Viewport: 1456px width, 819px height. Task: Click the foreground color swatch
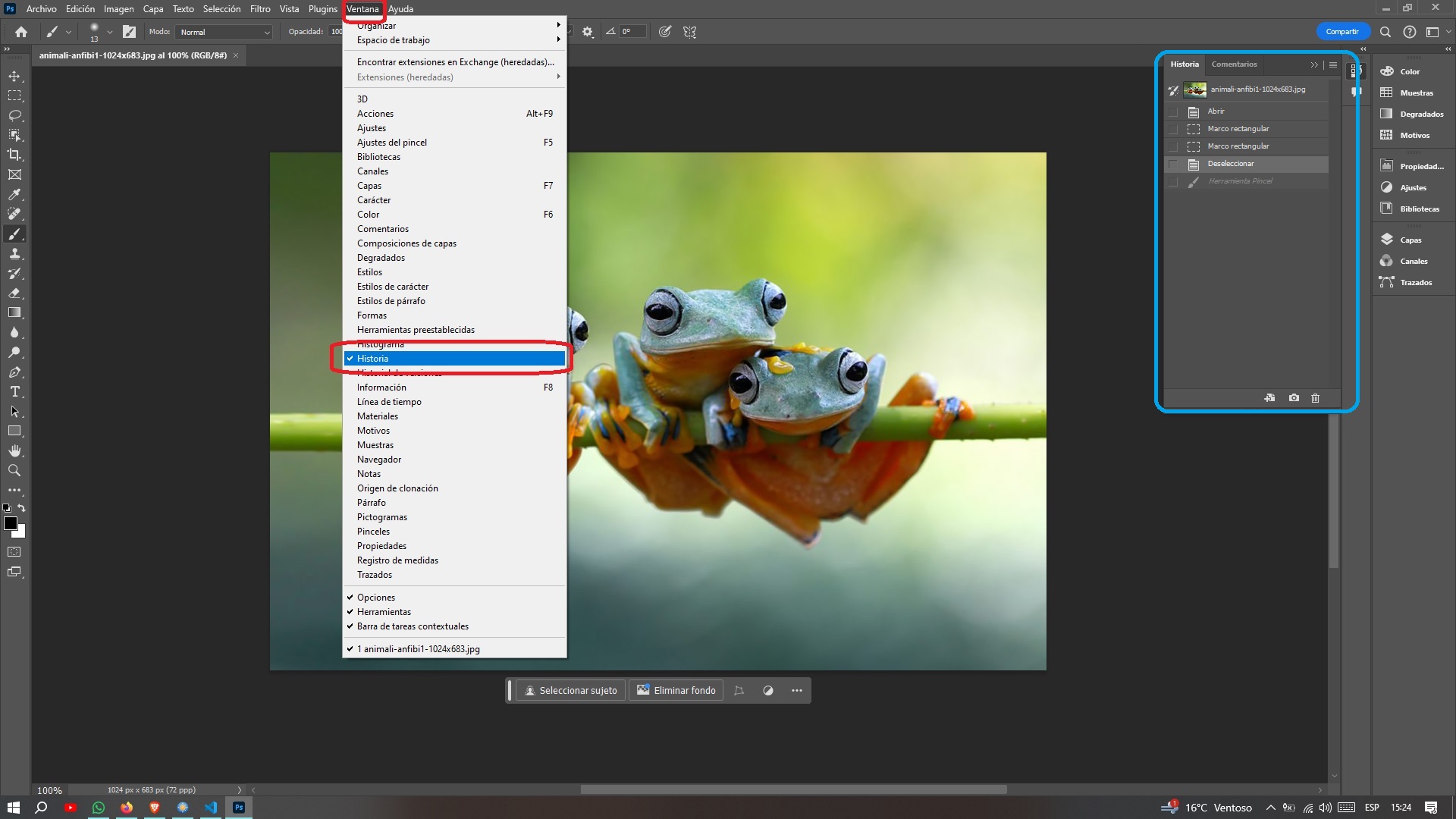click(11, 523)
